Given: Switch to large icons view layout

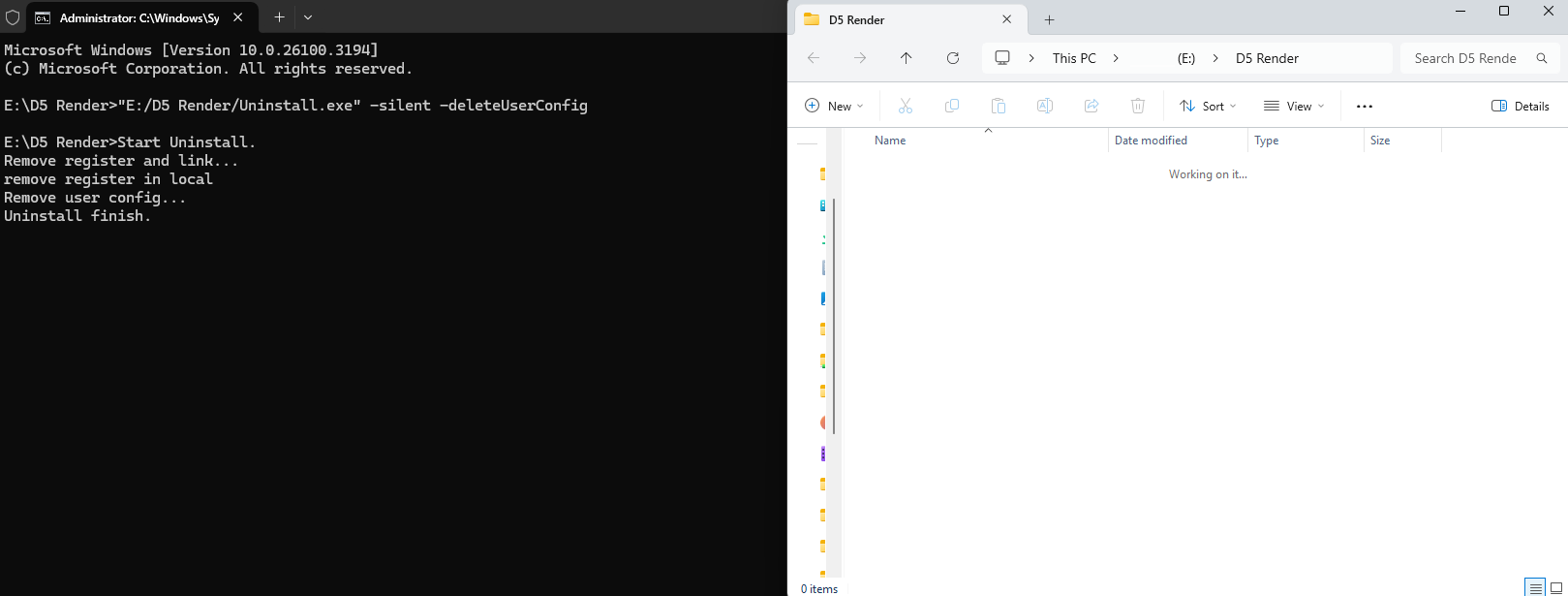Looking at the screenshot, I should tap(1556, 588).
